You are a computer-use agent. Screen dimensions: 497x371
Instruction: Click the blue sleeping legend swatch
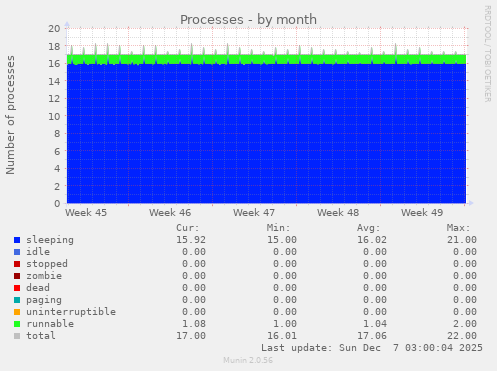tap(17, 240)
